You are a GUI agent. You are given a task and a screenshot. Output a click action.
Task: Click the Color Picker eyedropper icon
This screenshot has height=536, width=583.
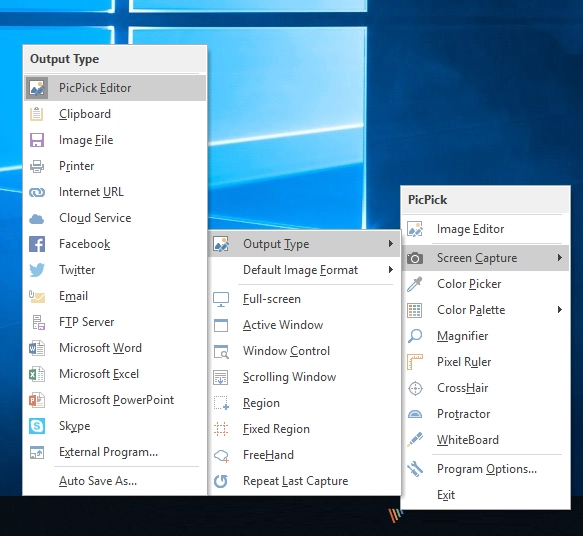click(415, 284)
